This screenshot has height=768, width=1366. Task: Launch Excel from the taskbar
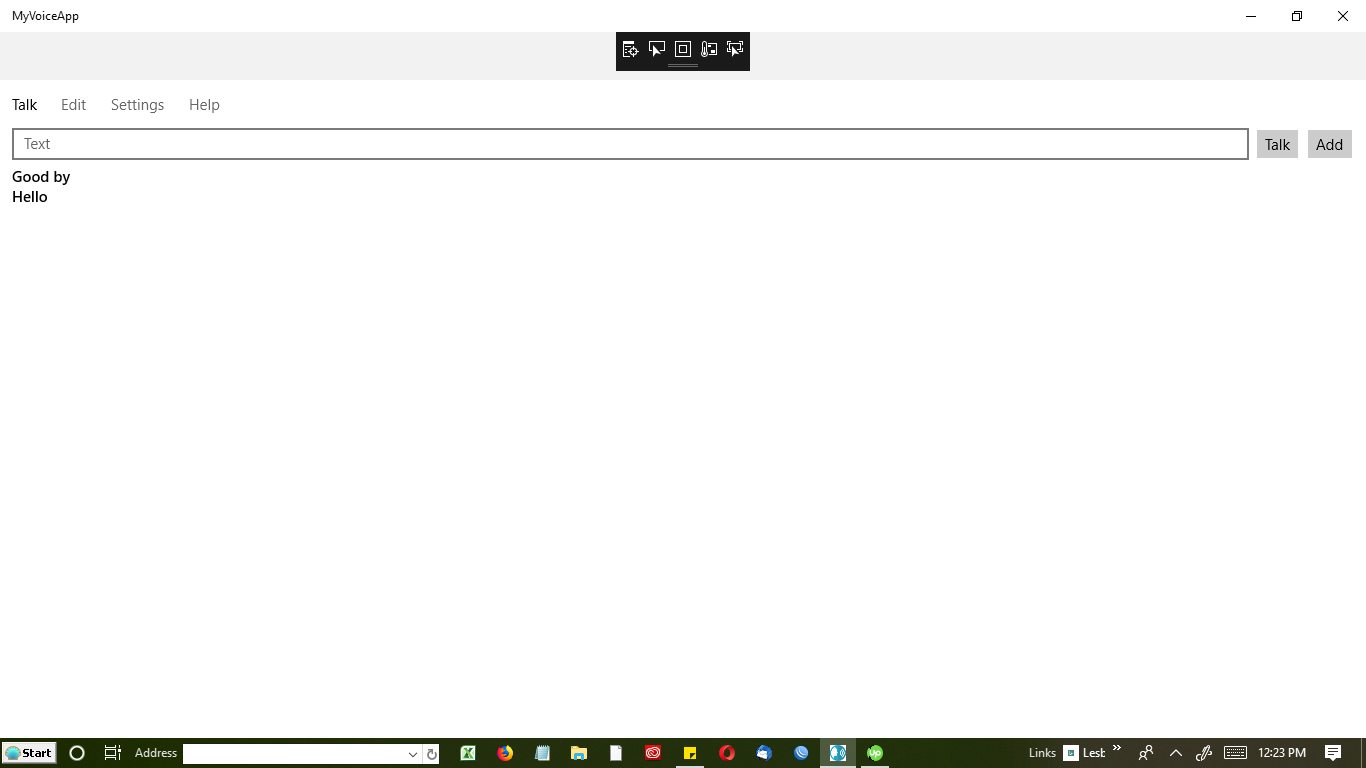(468, 752)
